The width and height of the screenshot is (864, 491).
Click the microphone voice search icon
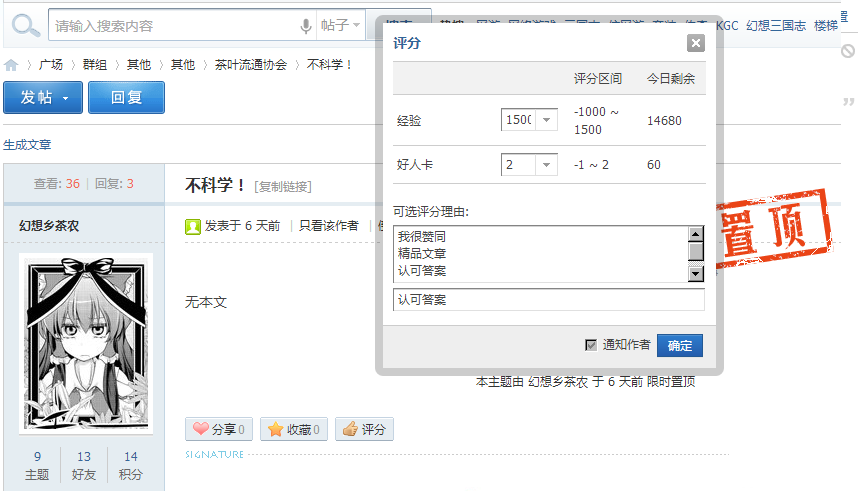click(x=305, y=26)
